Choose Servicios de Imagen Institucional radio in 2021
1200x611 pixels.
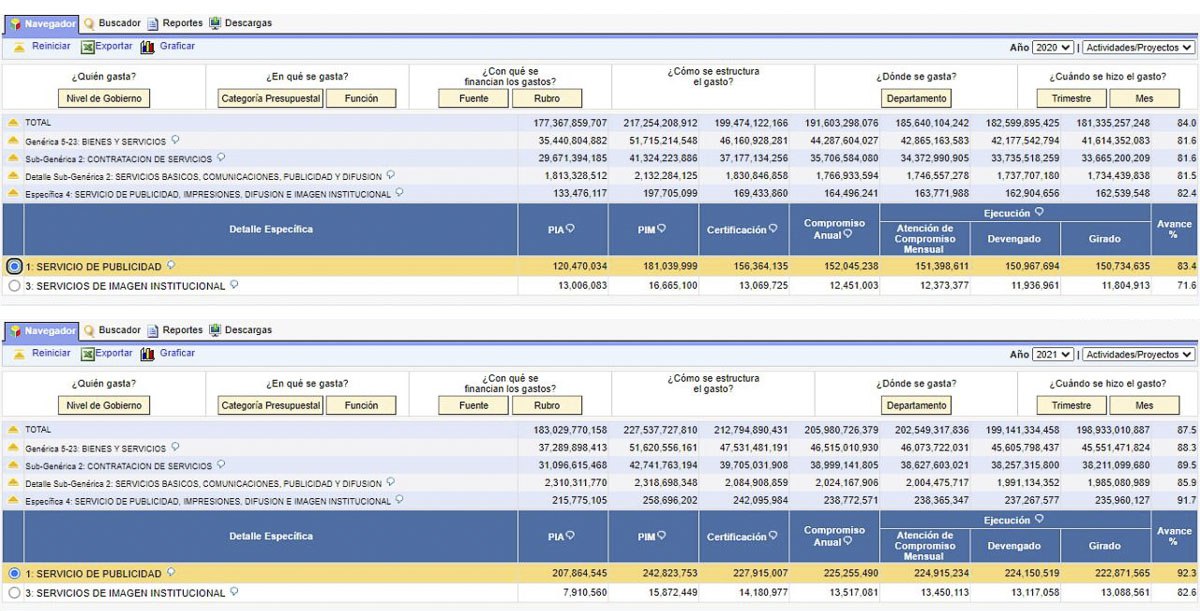tap(14, 593)
